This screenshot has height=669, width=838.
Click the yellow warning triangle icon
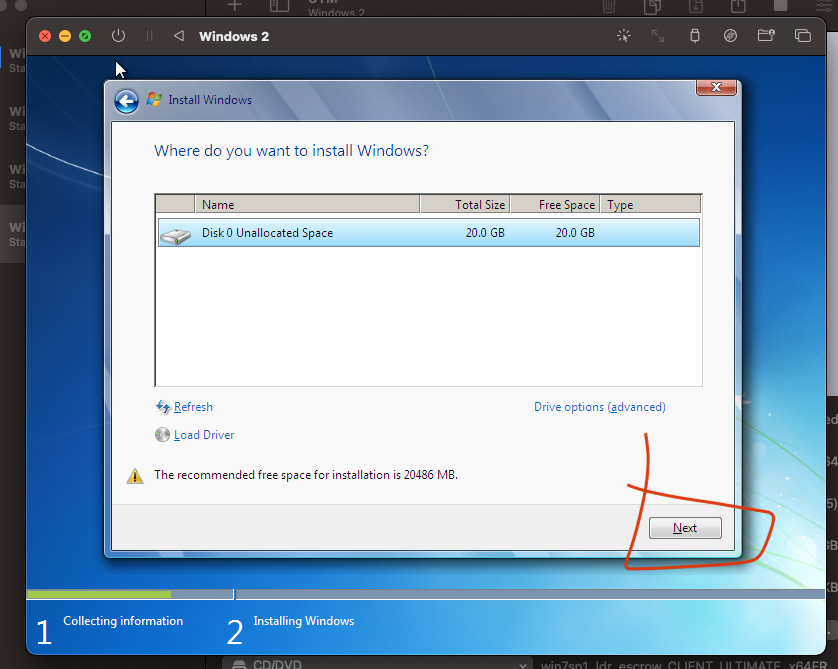point(135,476)
